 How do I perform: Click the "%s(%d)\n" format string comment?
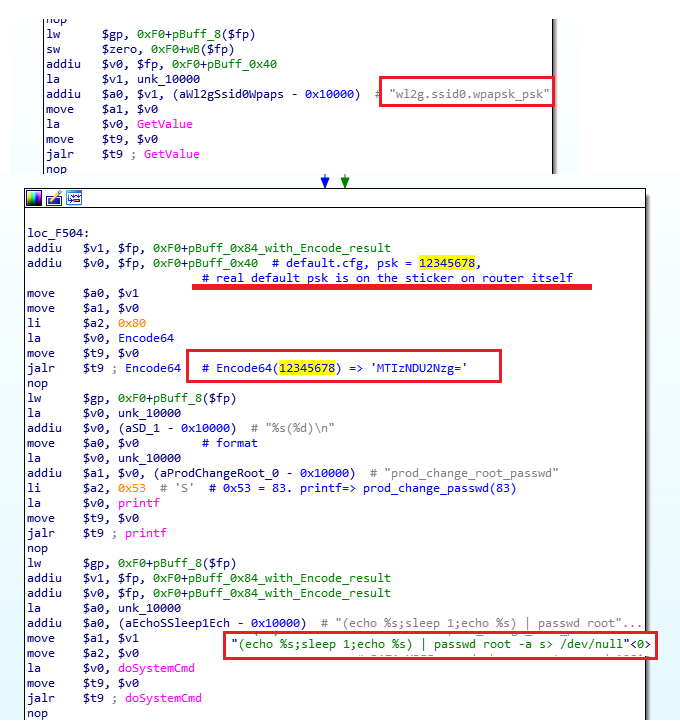pyautogui.click(x=300, y=428)
